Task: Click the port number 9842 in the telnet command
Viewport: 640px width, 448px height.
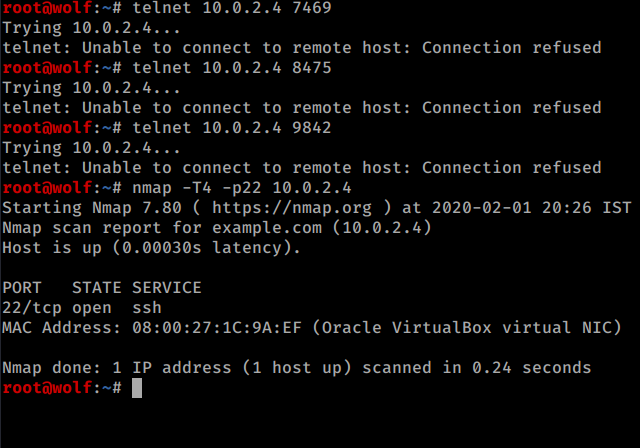Action: click(312, 128)
